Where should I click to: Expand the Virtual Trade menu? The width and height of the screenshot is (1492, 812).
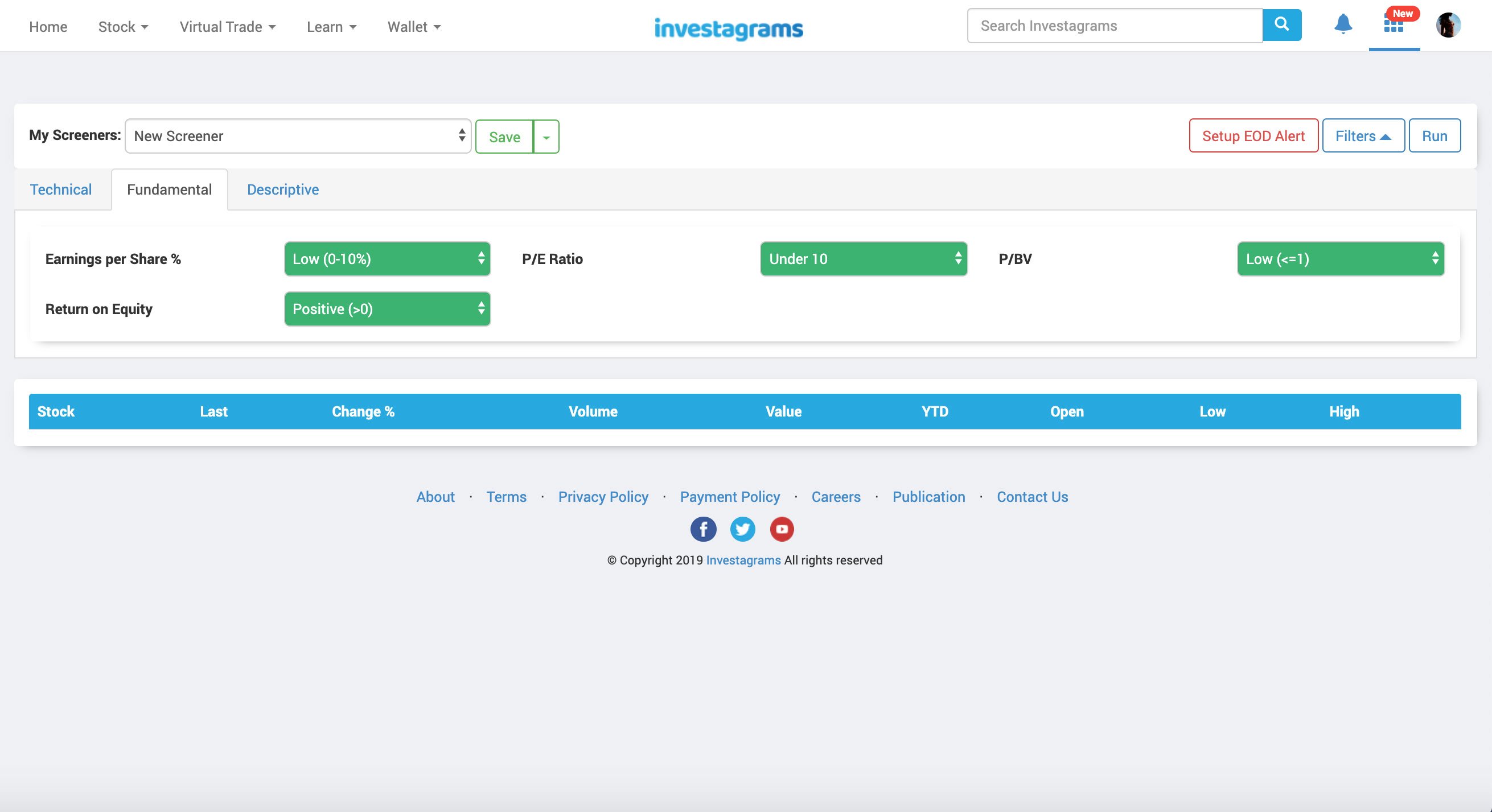tap(228, 27)
